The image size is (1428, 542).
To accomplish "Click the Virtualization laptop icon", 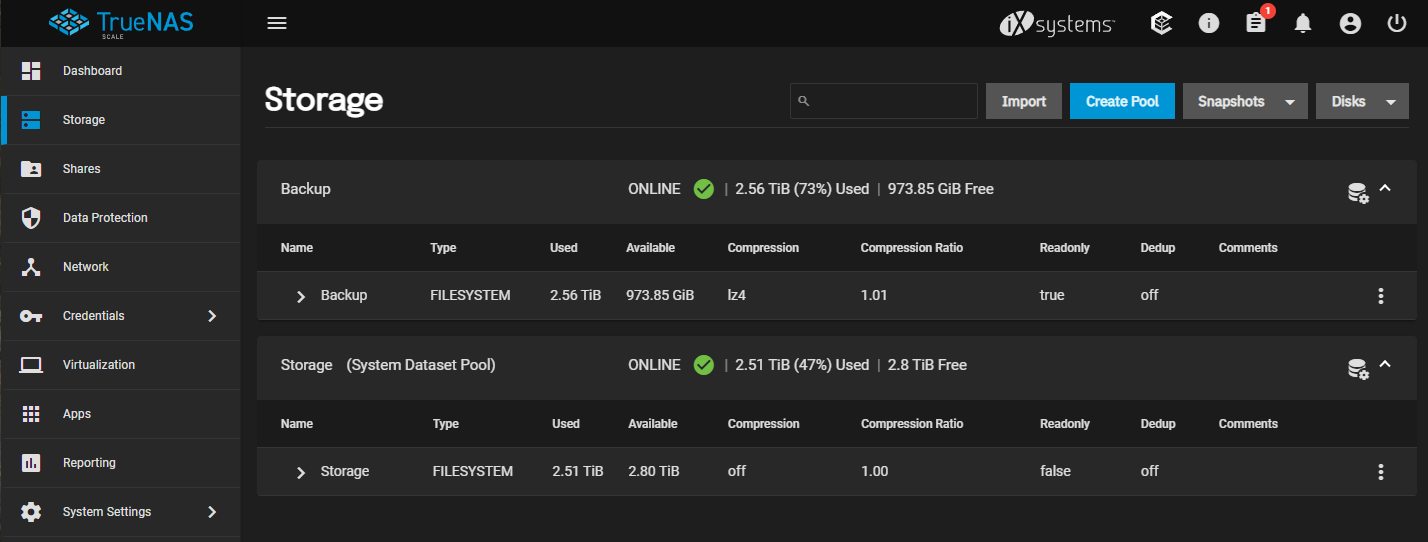I will pos(31,365).
